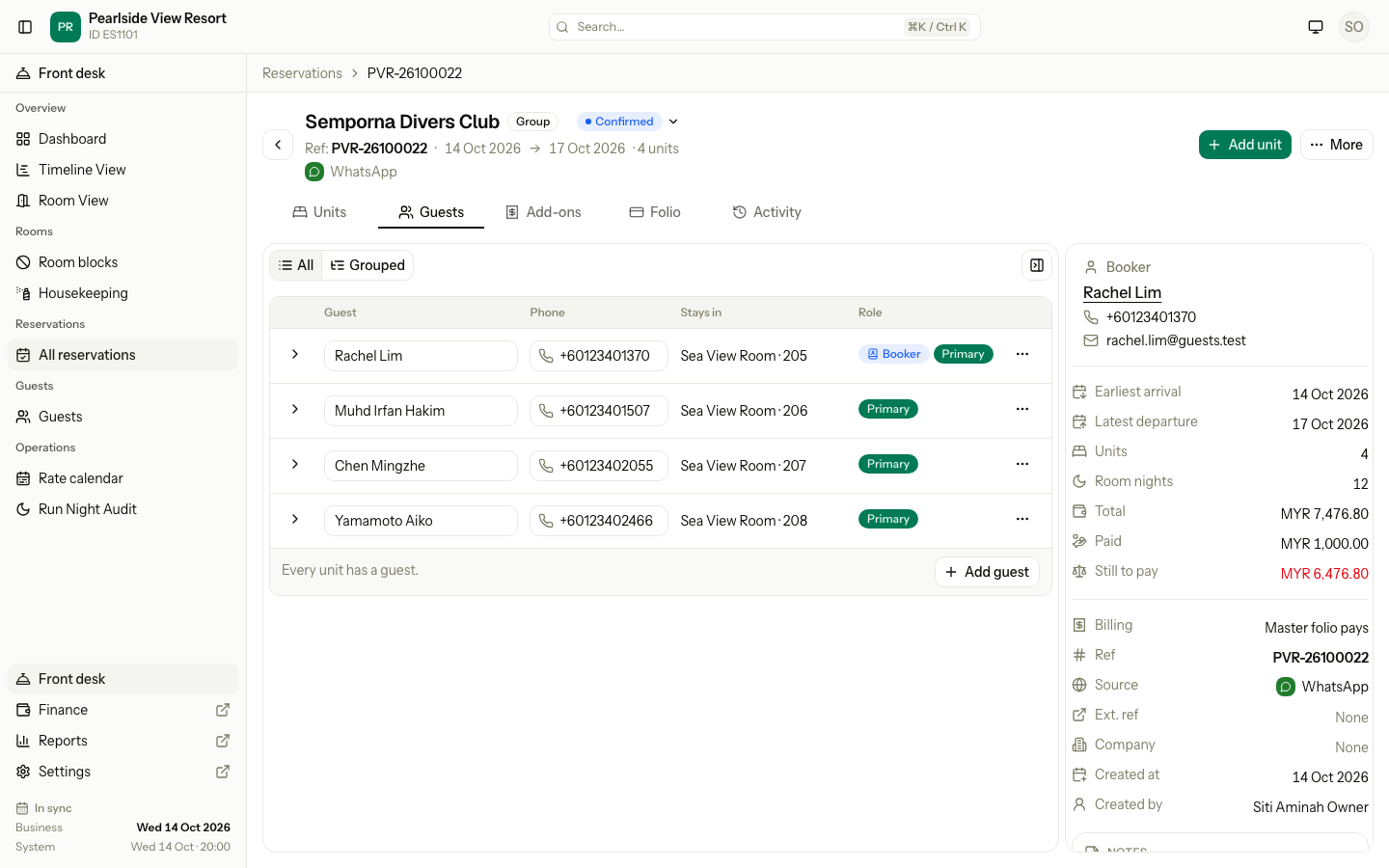Click phone icon for +60123402055
The width and height of the screenshot is (1389, 868).
[546, 466]
